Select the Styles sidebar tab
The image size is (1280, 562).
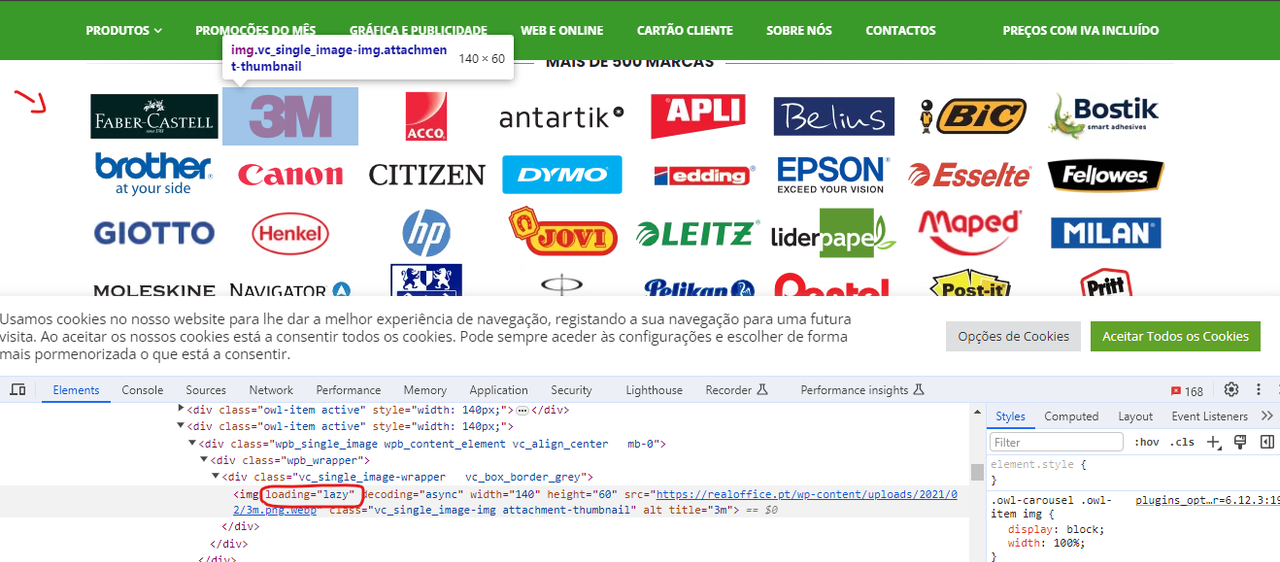(1010, 416)
